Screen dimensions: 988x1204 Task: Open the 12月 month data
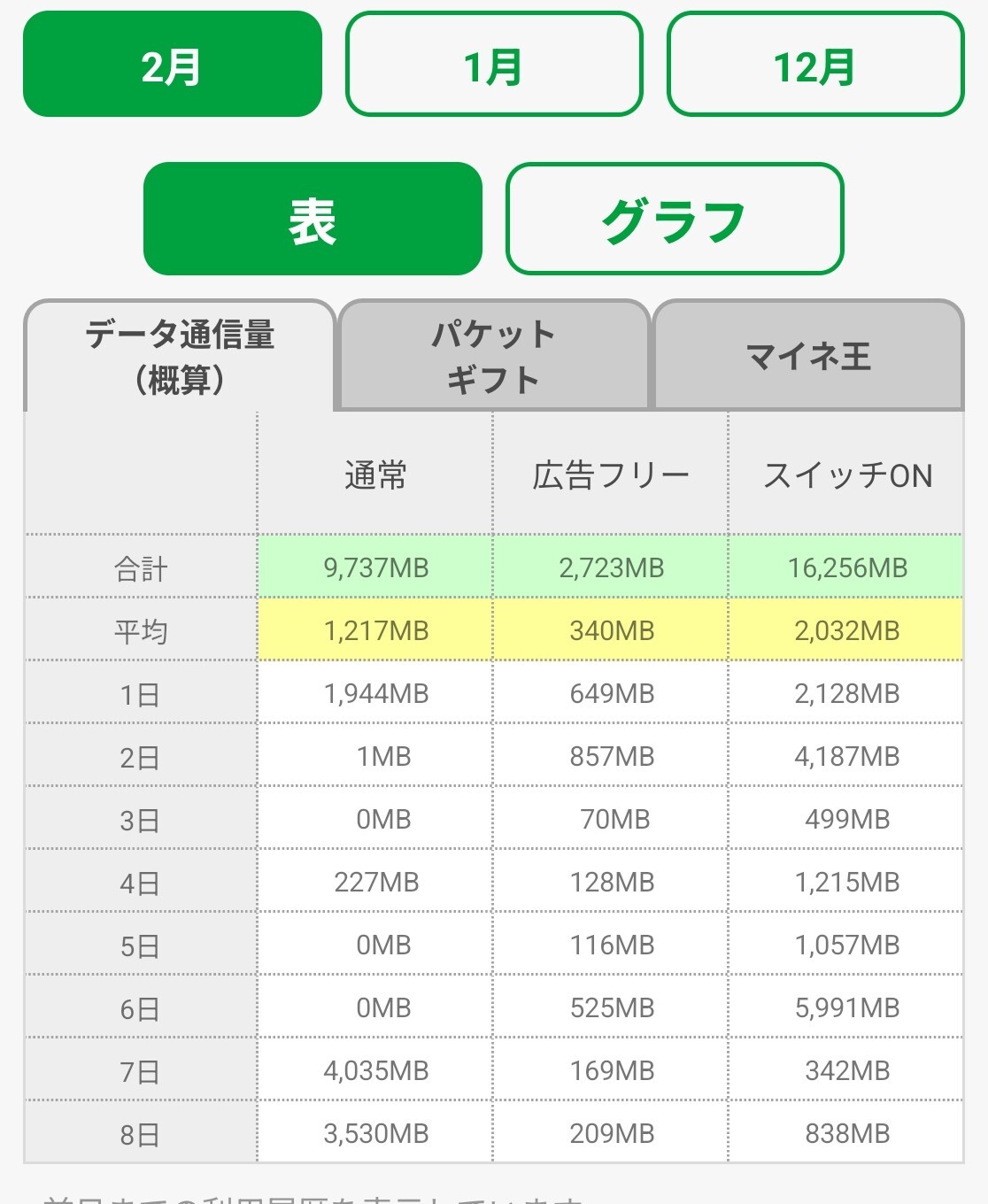click(814, 65)
